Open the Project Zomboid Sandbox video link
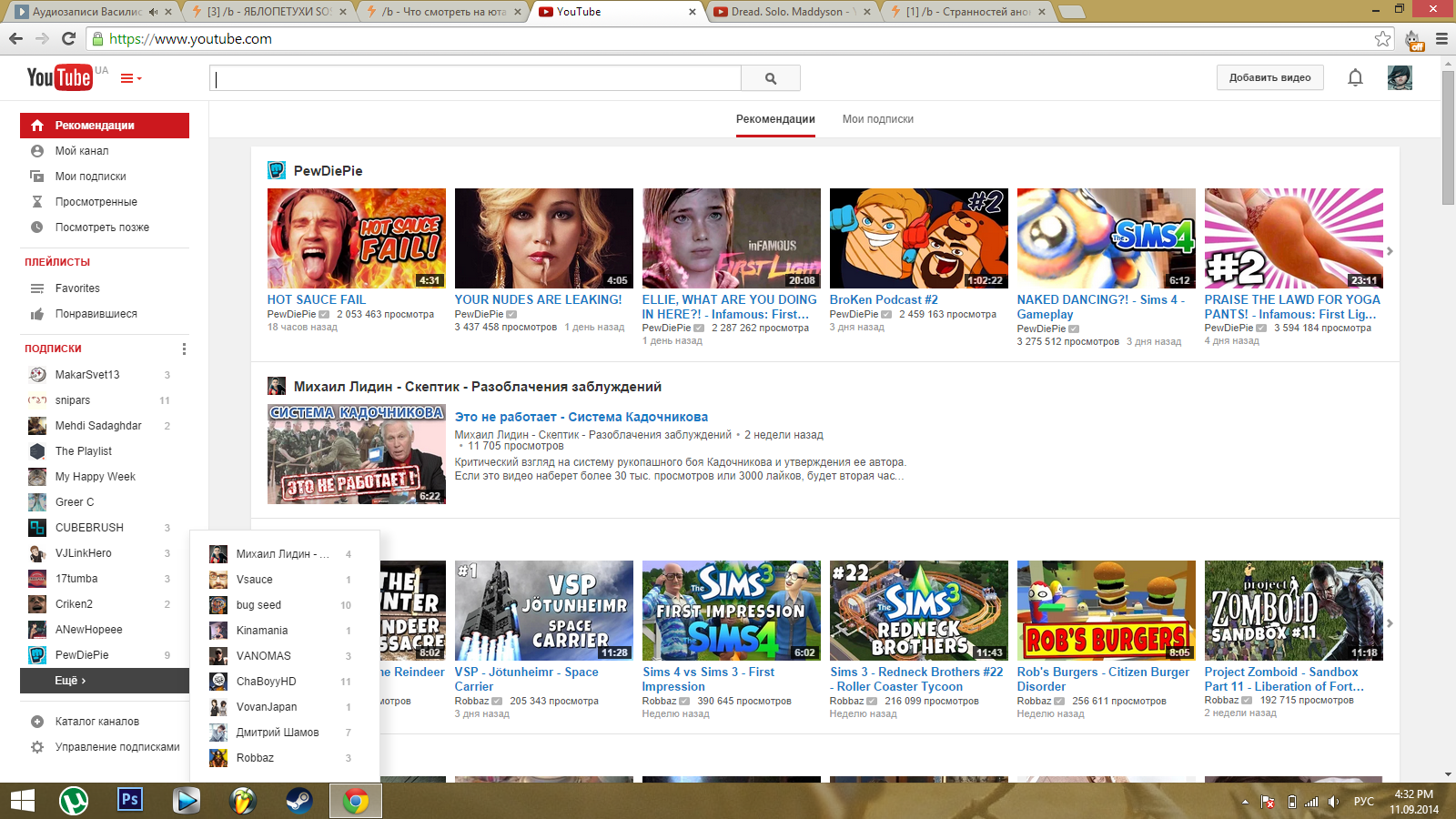1456x819 pixels. [x=1284, y=679]
